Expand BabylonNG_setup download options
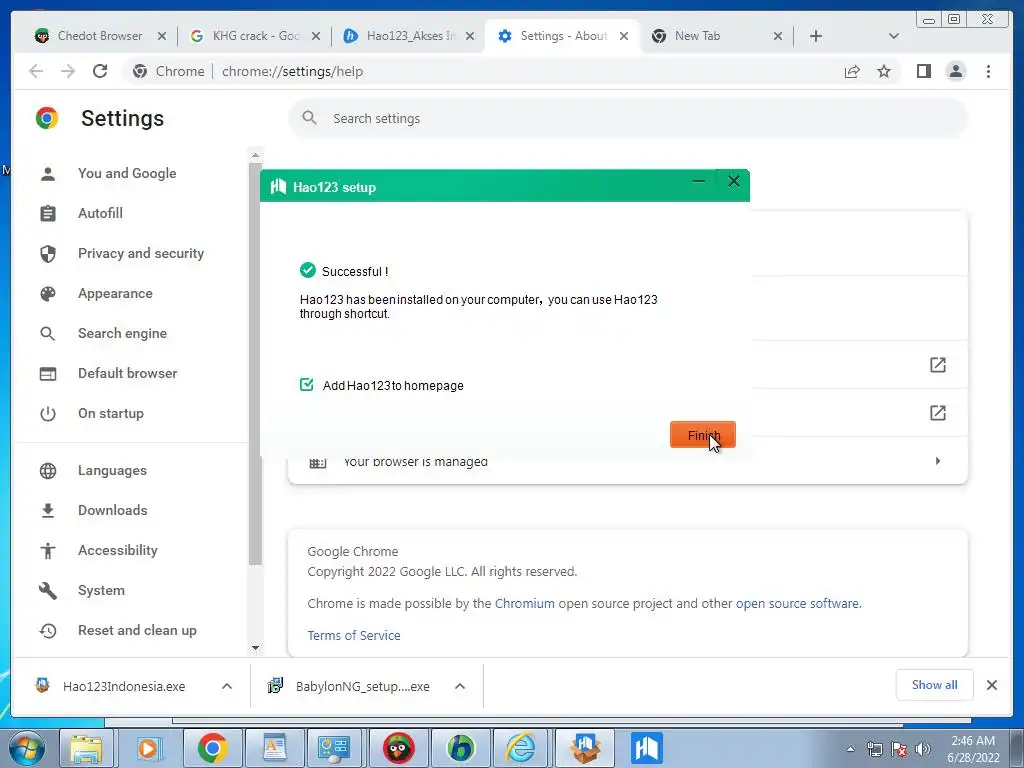The height and width of the screenshot is (768, 1024). pos(460,686)
